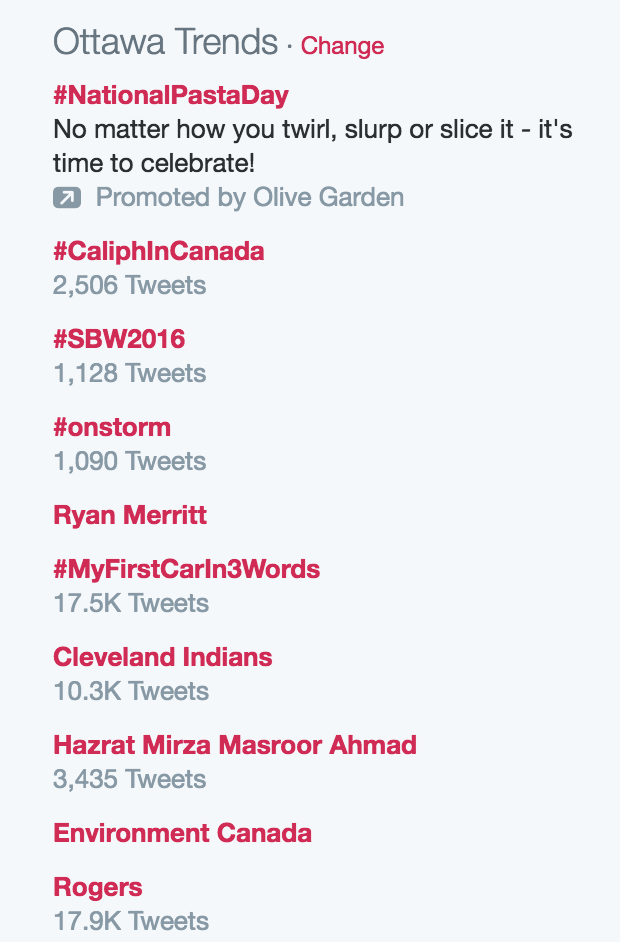Select the Rogers trending topic
The height and width of the screenshot is (942, 620).
click(x=98, y=887)
